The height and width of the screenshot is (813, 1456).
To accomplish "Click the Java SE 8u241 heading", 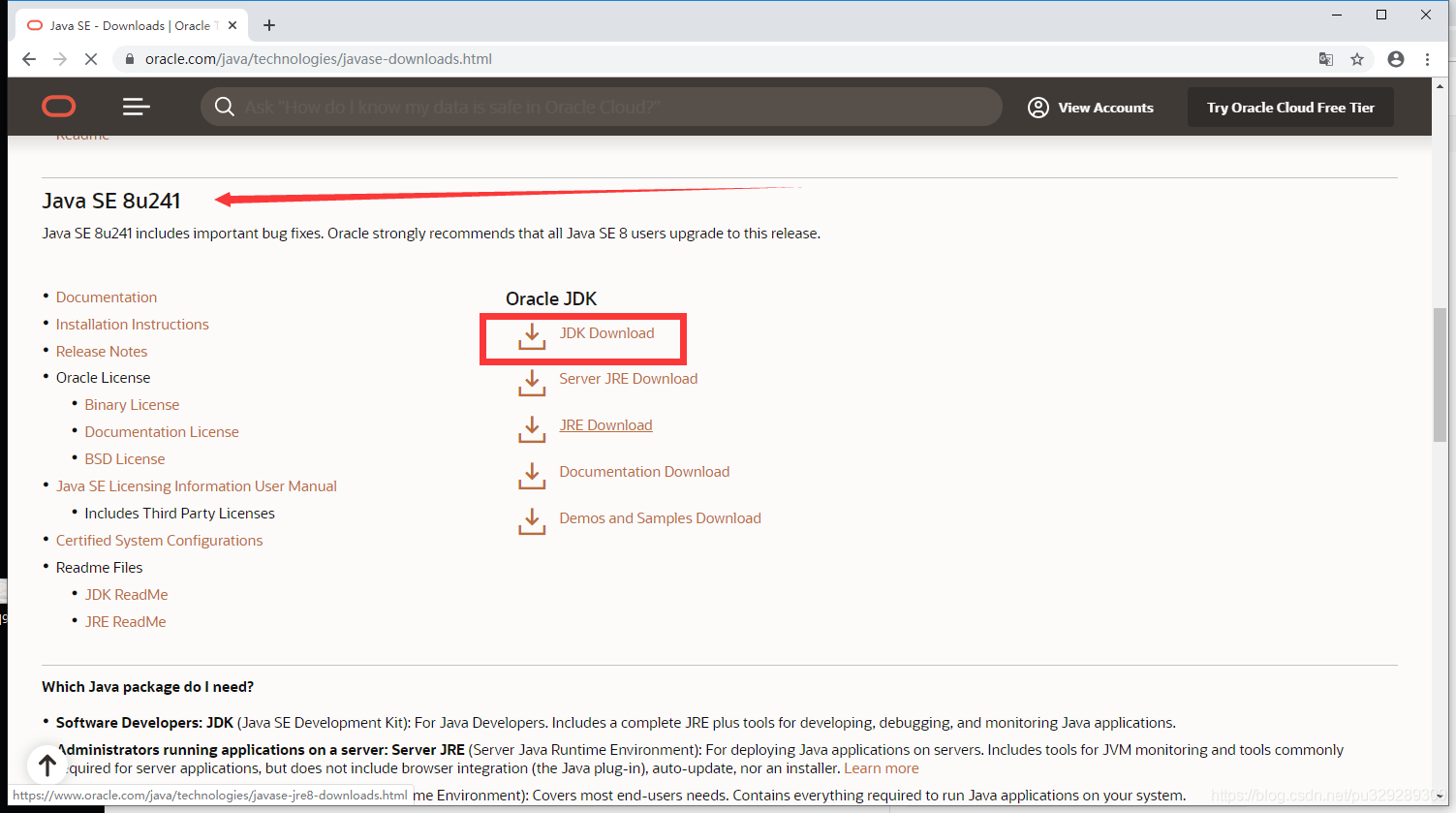I will (x=111, y=201).
